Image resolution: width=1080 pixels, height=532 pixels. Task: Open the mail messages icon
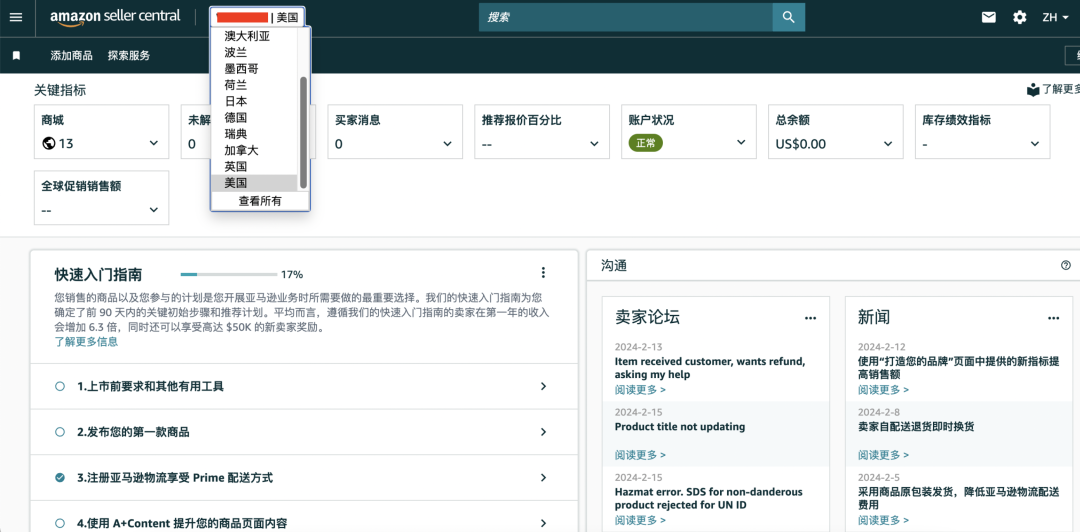[989, 17]
